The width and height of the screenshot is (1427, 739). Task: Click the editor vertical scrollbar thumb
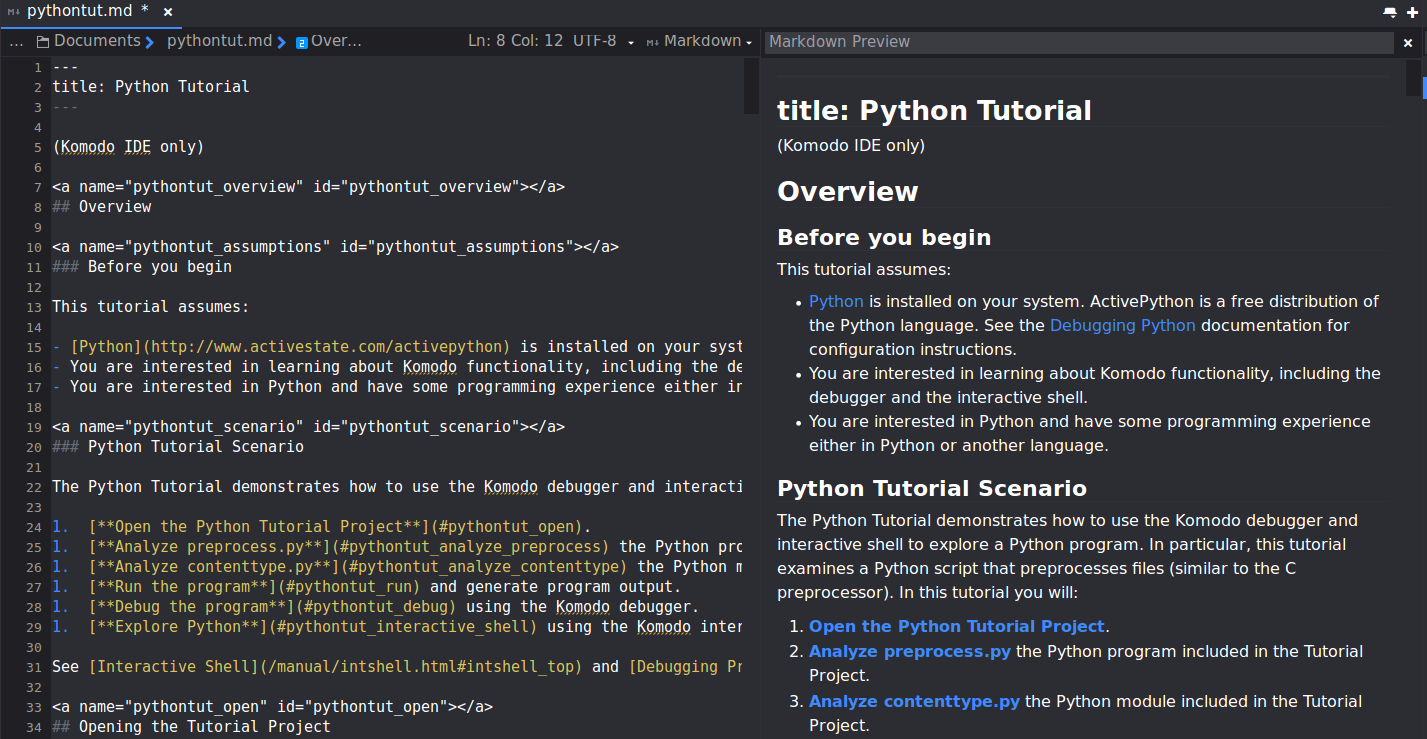click(751, 86)
